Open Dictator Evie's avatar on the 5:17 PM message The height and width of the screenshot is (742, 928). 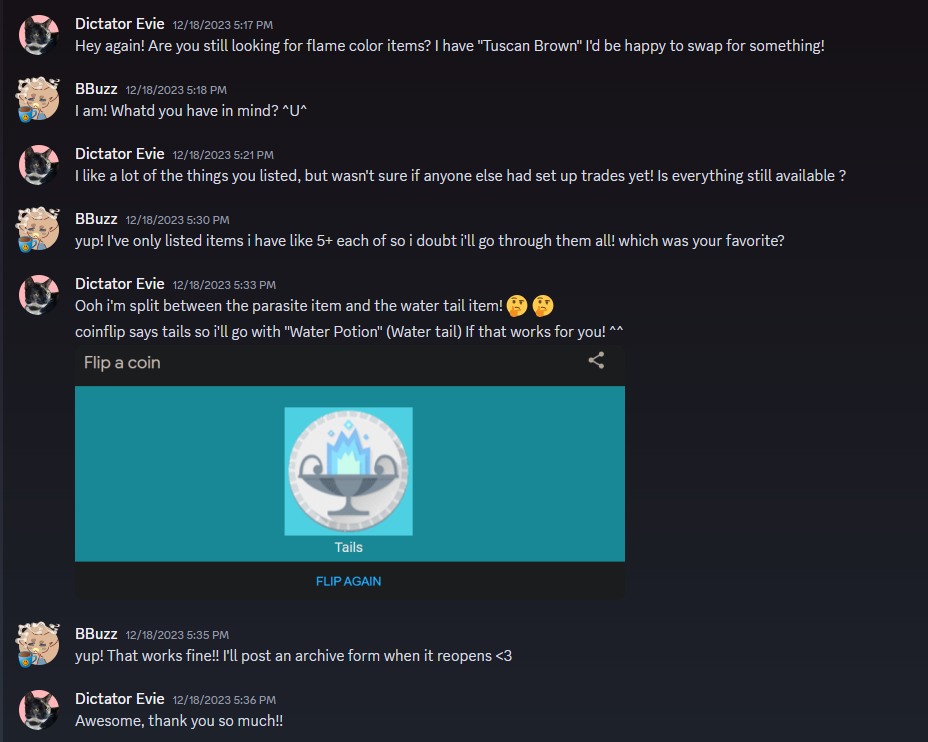39,35
